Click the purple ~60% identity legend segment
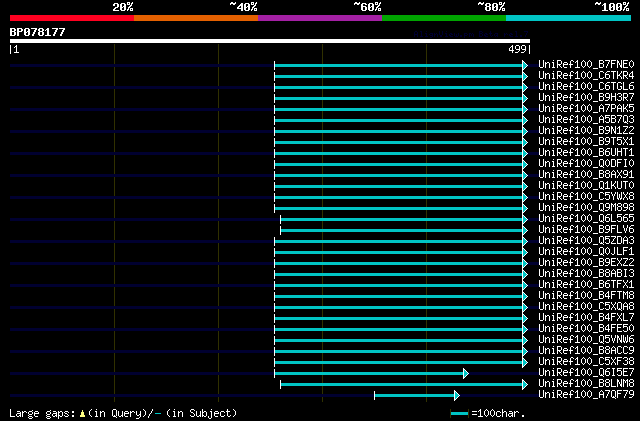This screenshot has height=421, width=640. point(320,18)
